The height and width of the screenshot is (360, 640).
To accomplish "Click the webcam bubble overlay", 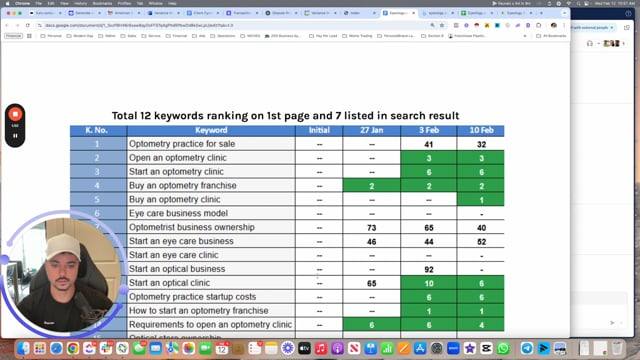I will [x=63, y=274].
